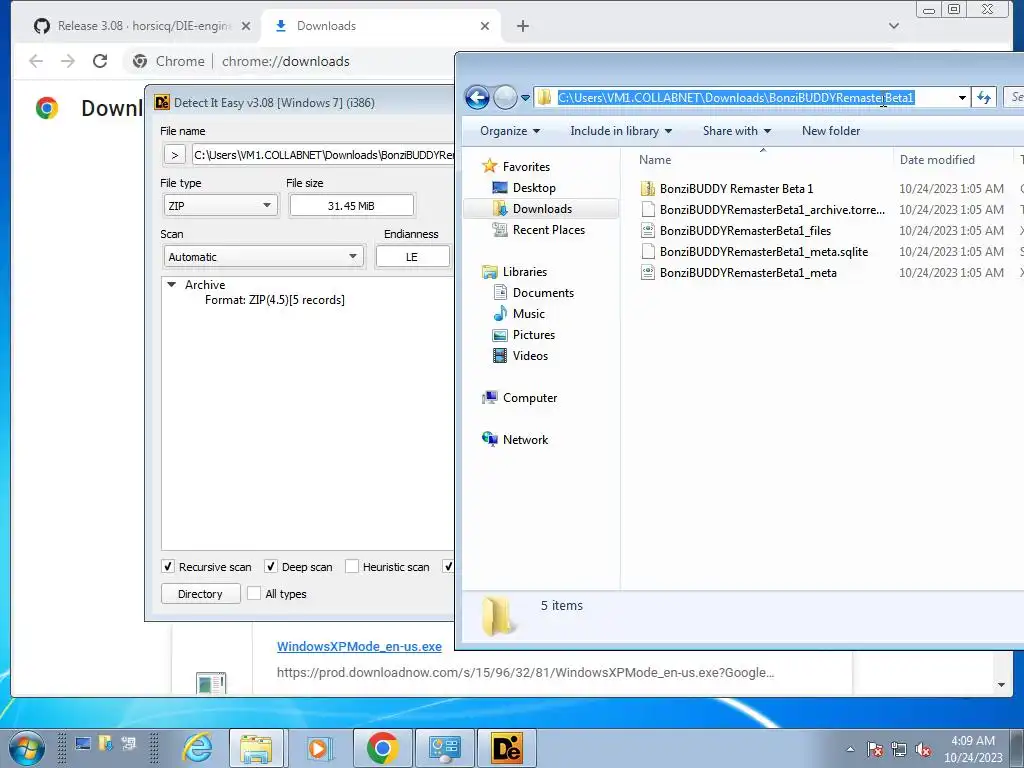Viewport: 1024px width, 768px height.
Task: Close the Downloads tab
Action: coord(485,26)
